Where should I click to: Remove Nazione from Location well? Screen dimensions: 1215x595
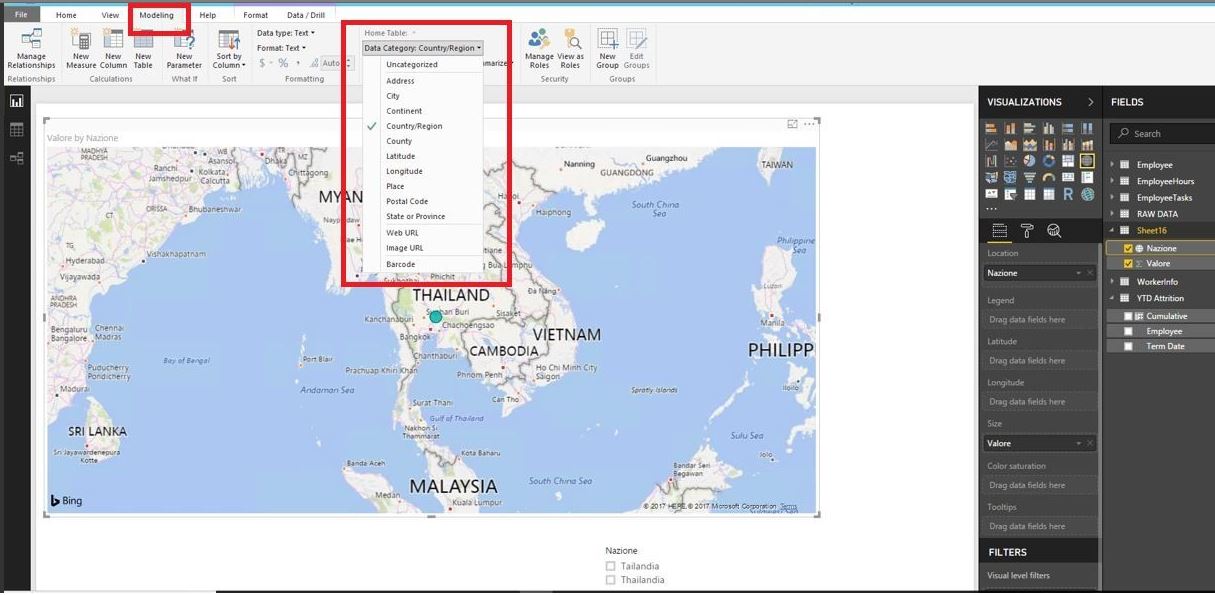1090,273
